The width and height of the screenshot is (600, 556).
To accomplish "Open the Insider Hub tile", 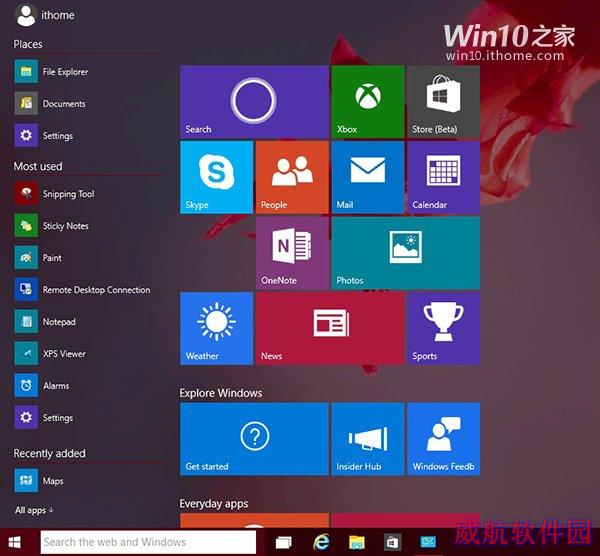I will (x=368, y=439).
